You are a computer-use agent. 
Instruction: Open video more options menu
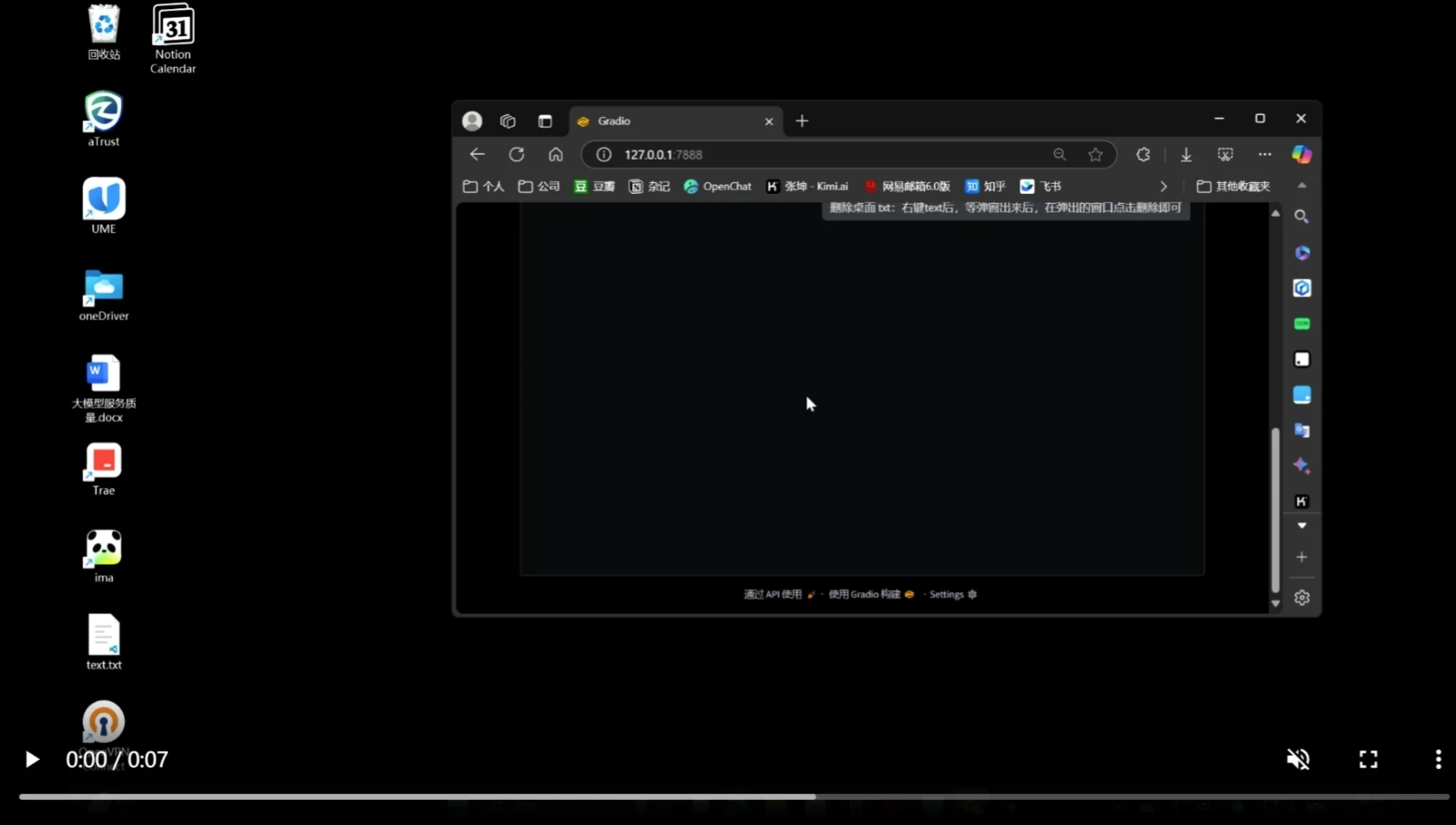pos(1438,759)
